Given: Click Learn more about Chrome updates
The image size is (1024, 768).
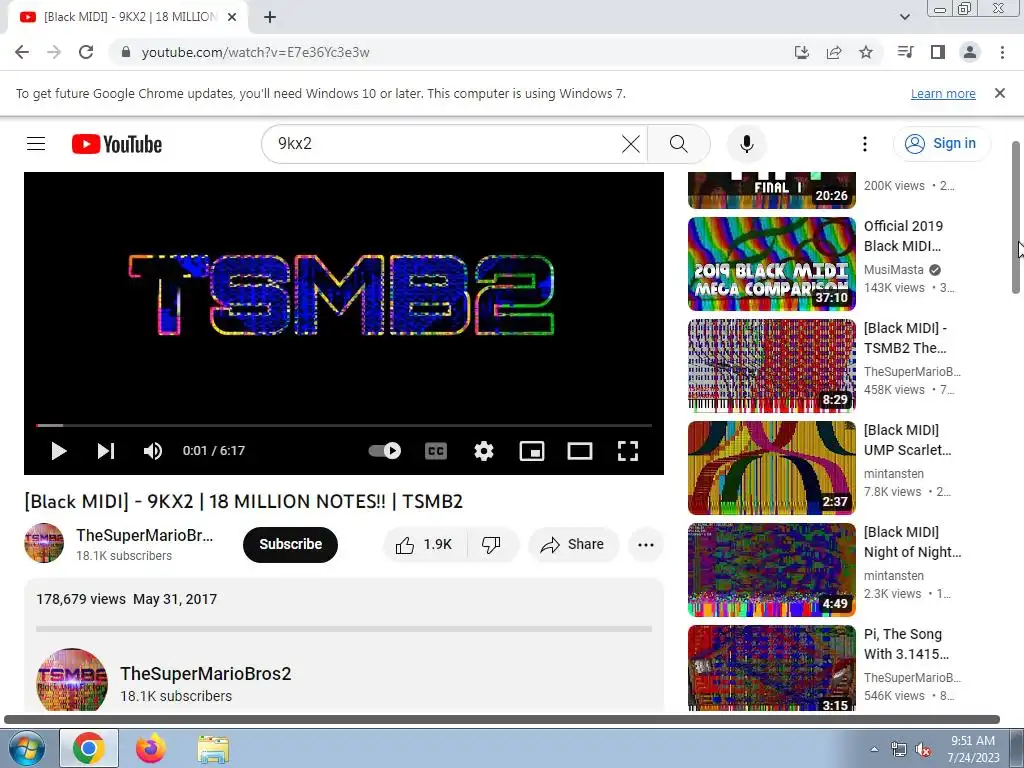Looking at the screenshot, I should pyautogui.click(x=943, y=93).
